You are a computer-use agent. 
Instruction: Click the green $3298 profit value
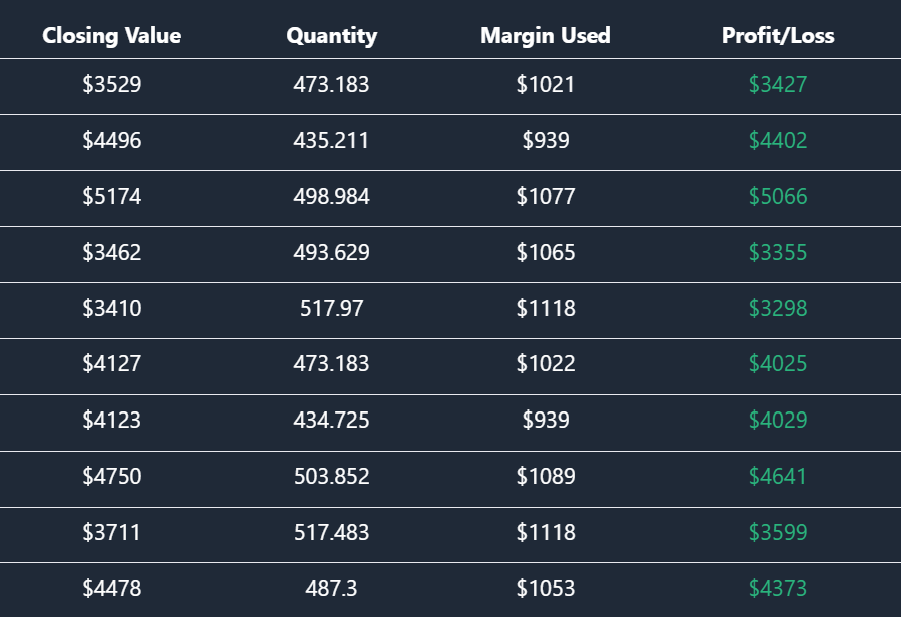tap(778, 309)
